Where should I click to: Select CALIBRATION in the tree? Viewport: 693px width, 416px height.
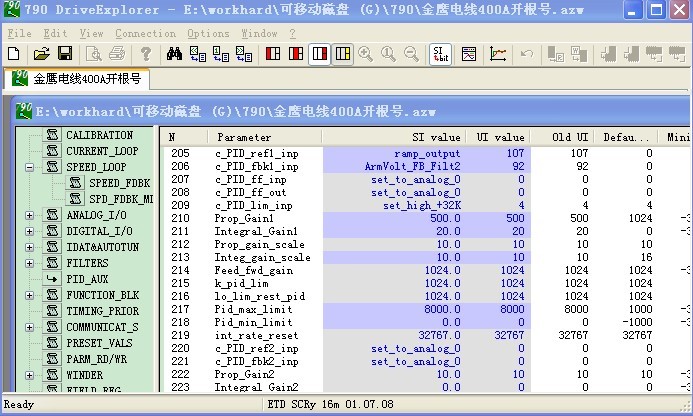[99, 135]
